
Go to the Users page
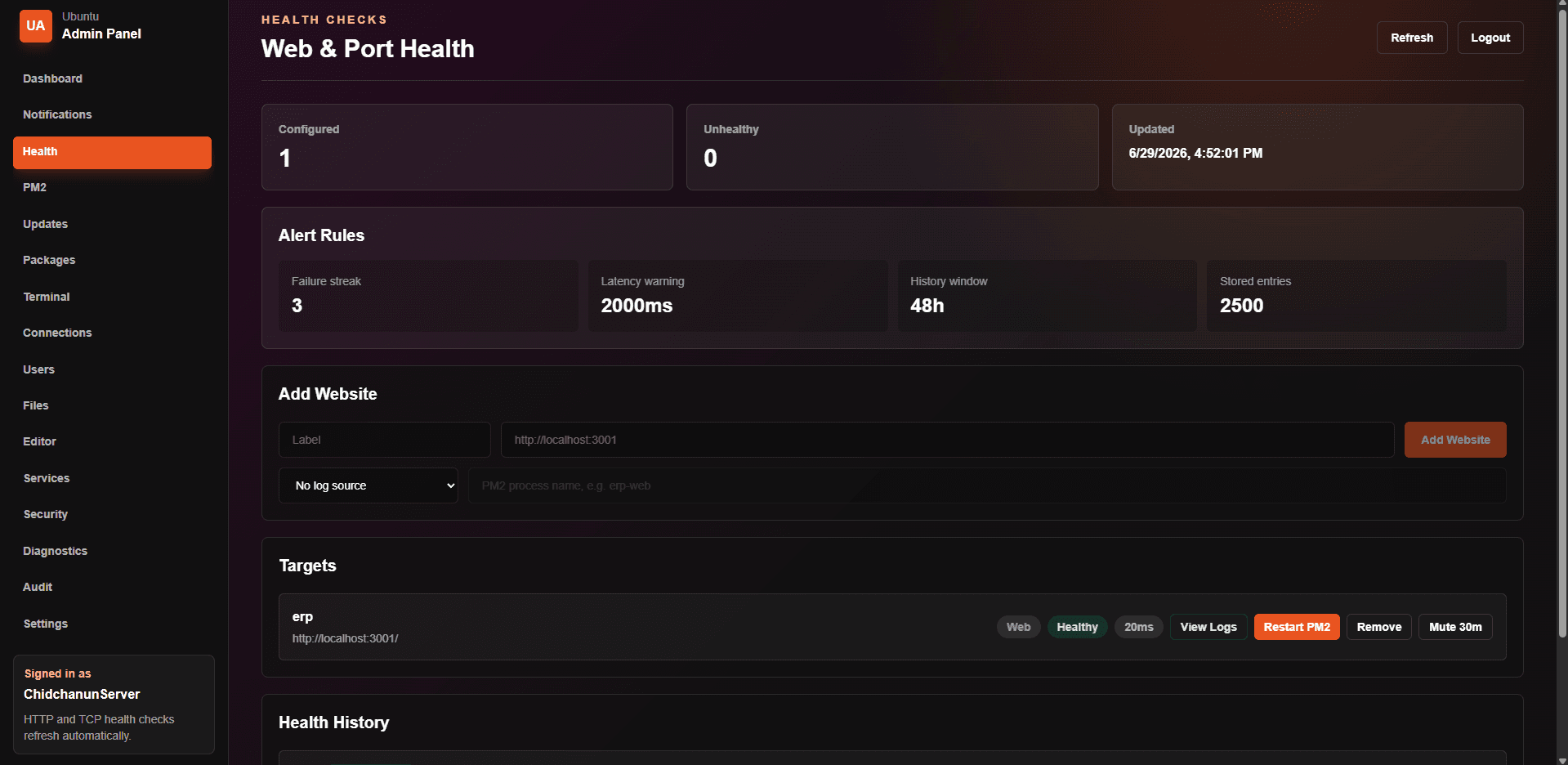tap(38, 369)
